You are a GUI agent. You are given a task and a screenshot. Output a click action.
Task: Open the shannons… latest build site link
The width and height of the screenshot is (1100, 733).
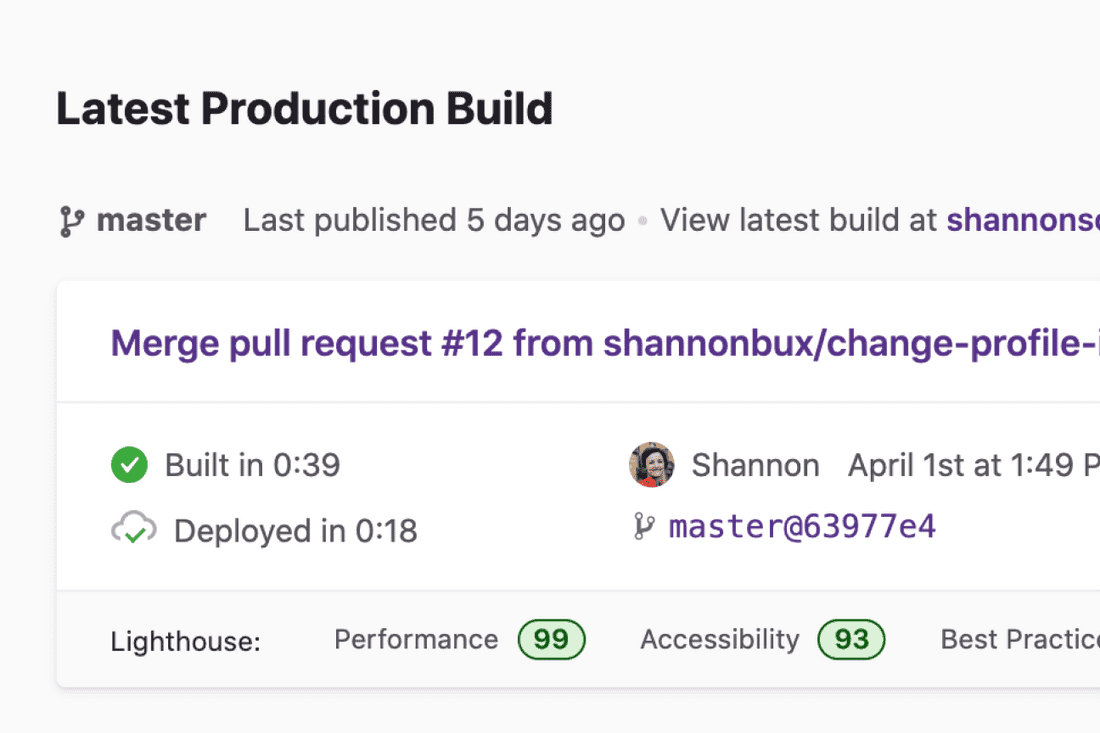click(x=1023, y=220)
